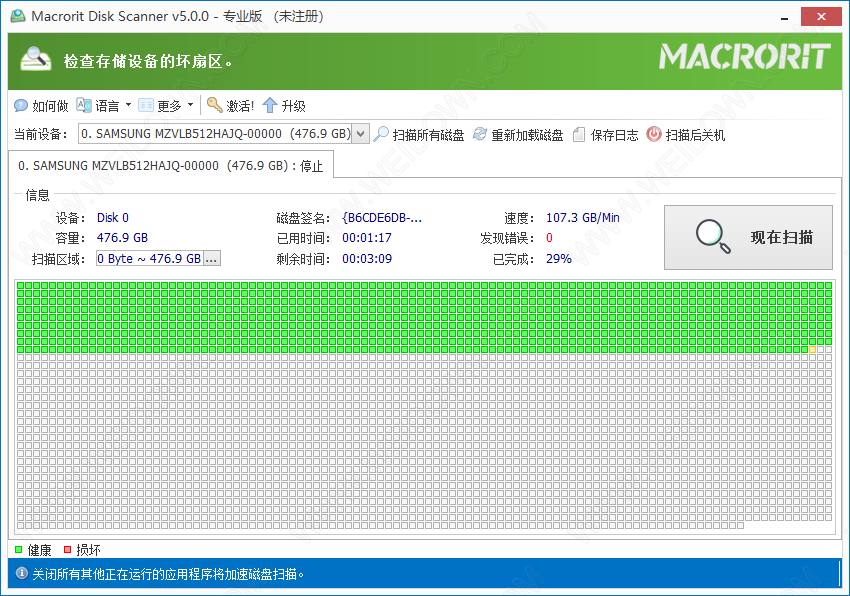This screenshot has height=596, width=850.
Task: Minimize the Macrorit Disk Scanner window
Action: [784, 17]
